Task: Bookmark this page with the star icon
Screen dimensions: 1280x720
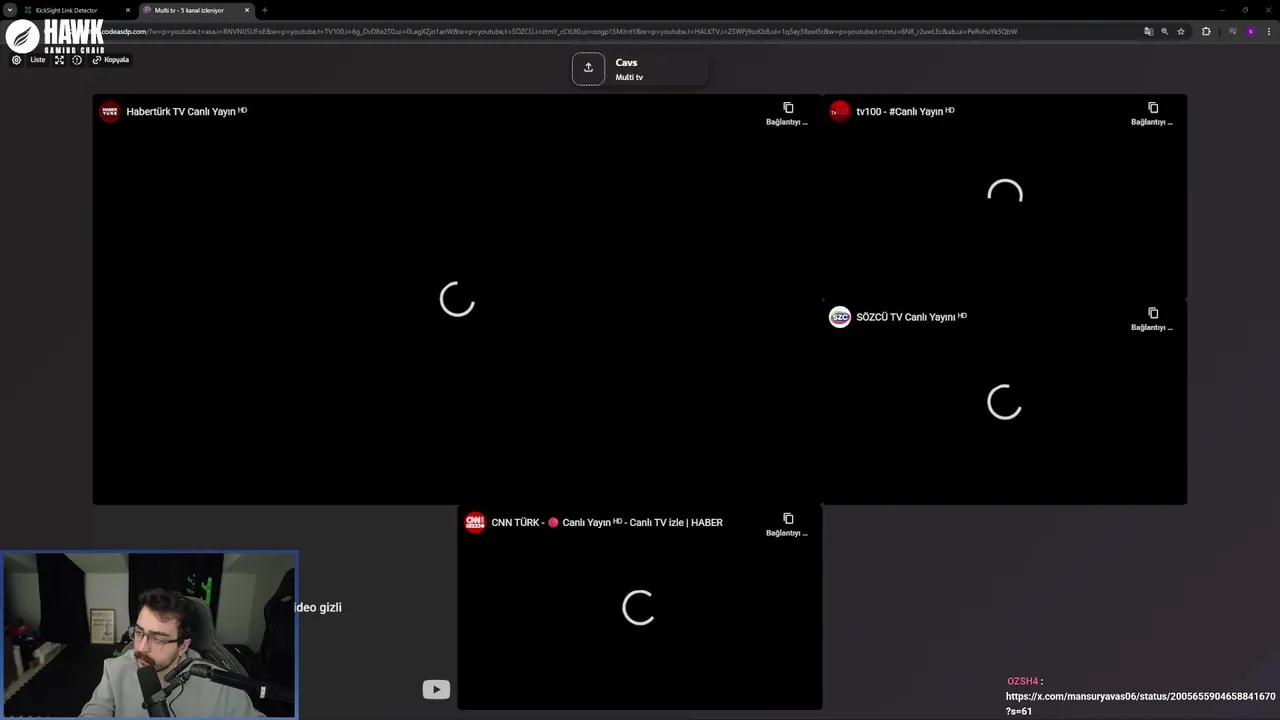Action: [x=1181, y=31]
